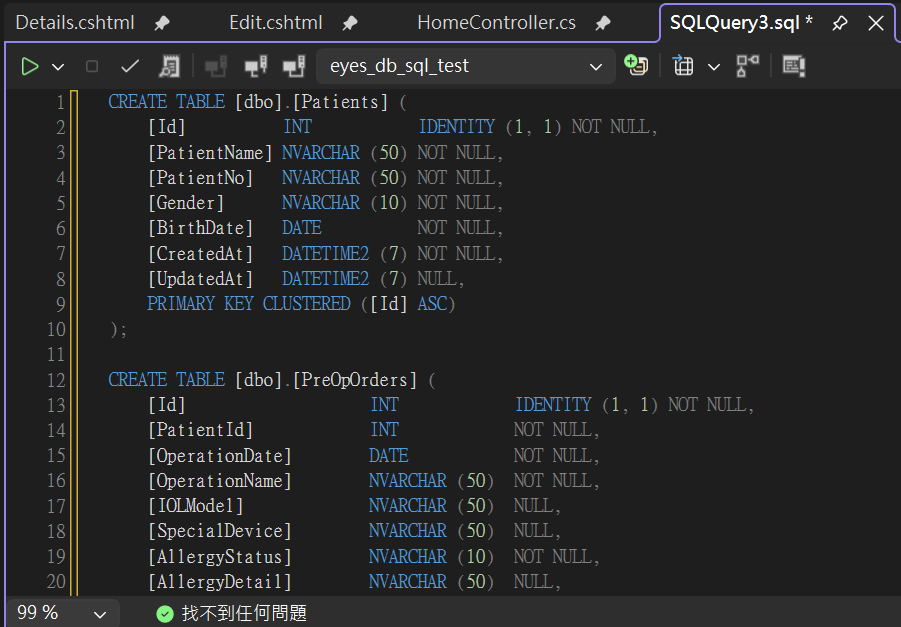
Task: Click the [PatientName] column in the code
Action: coord(210,153)
